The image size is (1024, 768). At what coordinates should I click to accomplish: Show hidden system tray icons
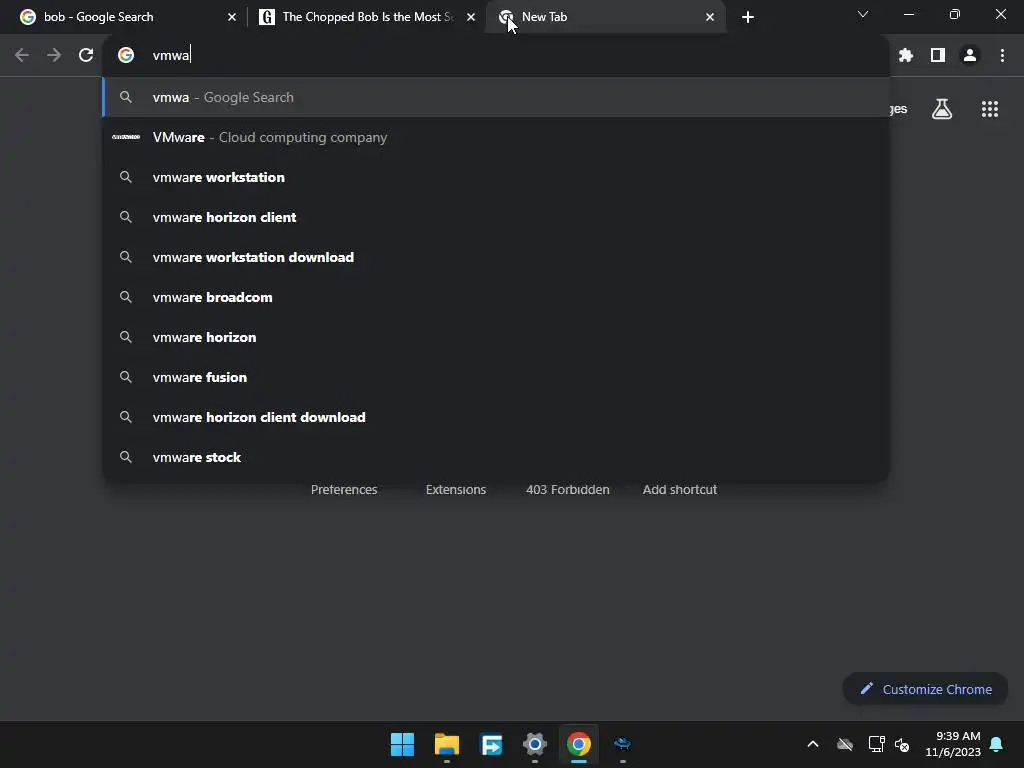coord(813,744)
